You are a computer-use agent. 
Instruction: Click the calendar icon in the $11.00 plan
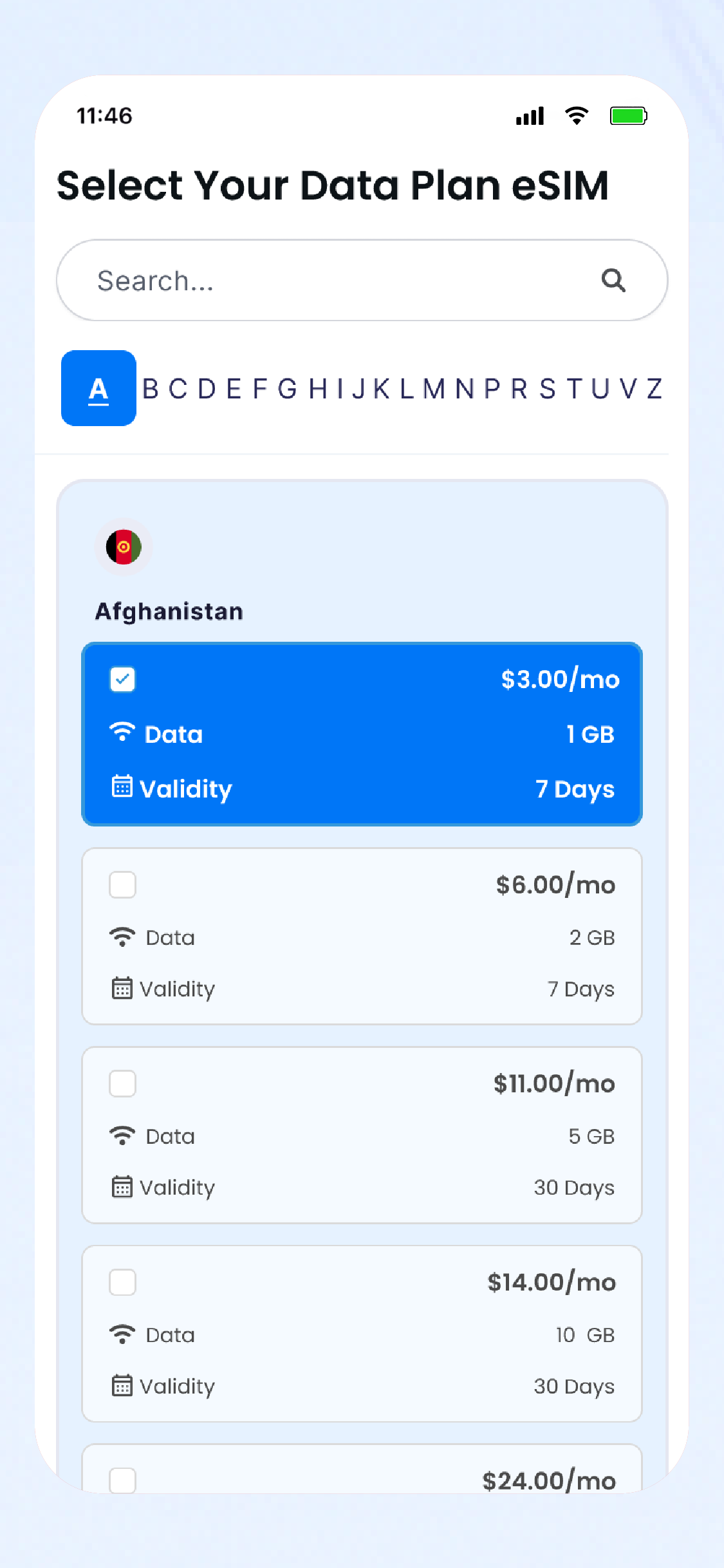[122, 1186]
